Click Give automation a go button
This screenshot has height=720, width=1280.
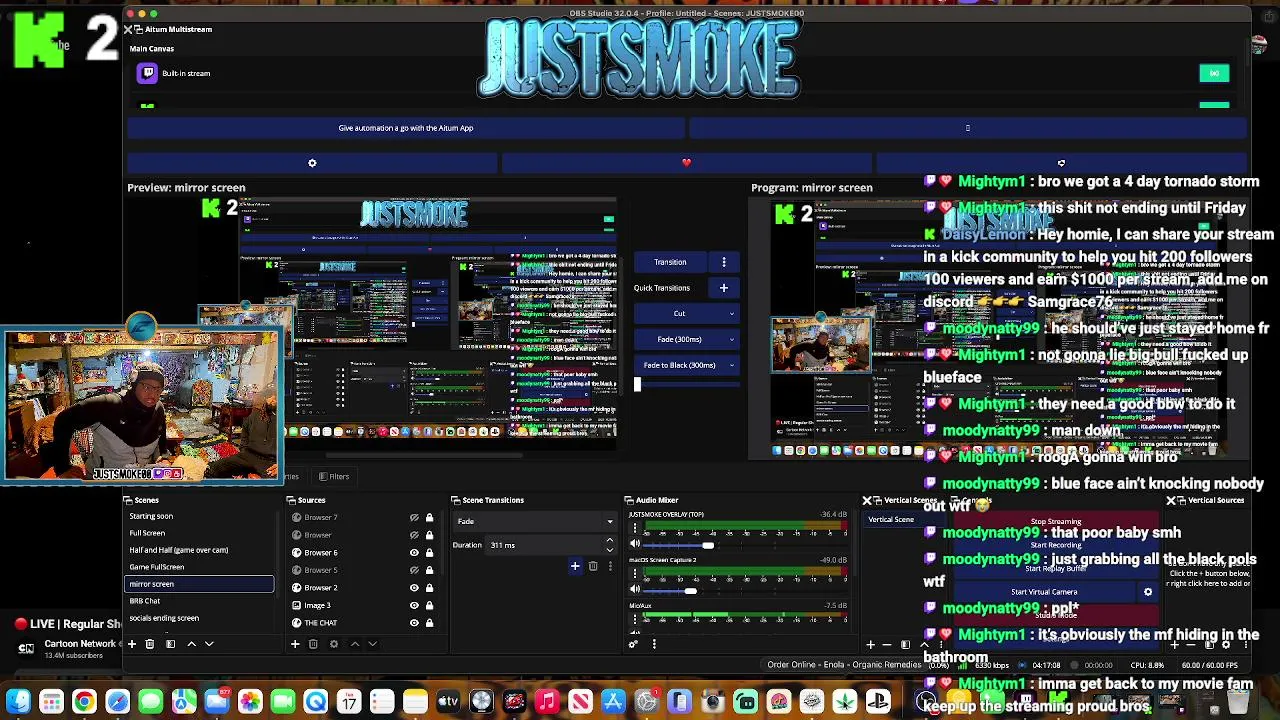(406, 128)
